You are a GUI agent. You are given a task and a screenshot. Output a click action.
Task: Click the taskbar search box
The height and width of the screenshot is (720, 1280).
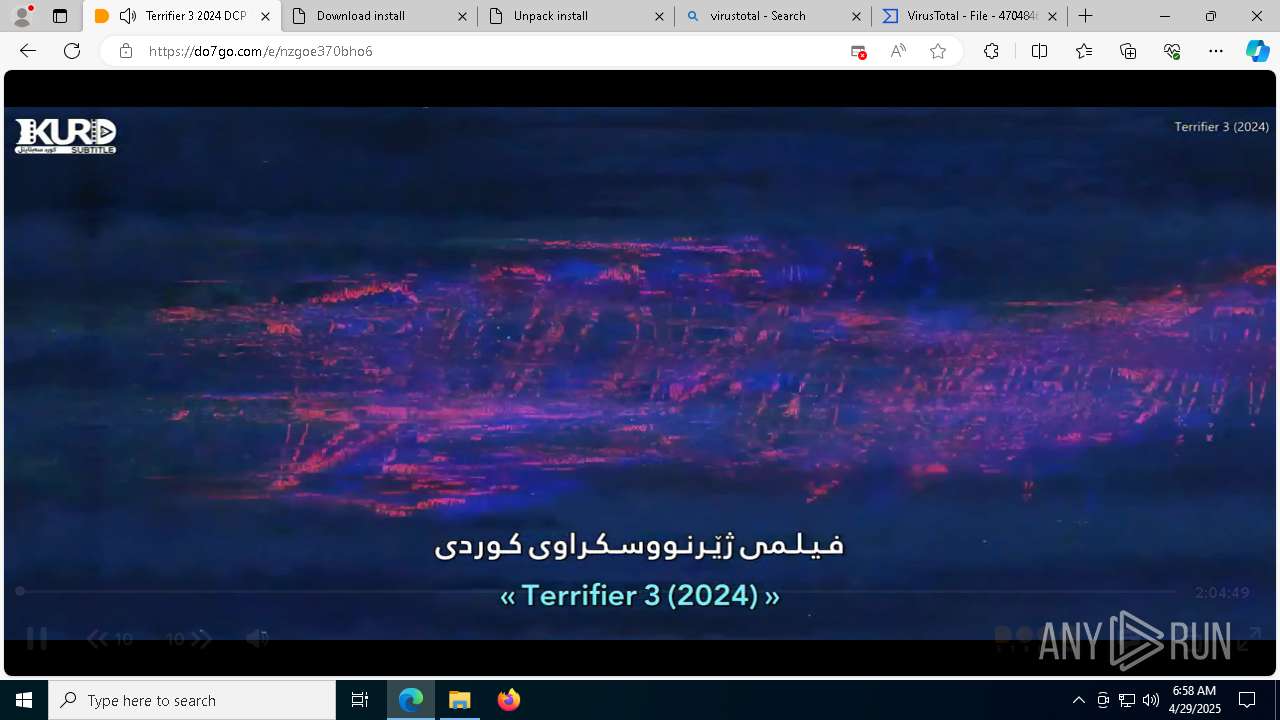(x=192, y=700)
